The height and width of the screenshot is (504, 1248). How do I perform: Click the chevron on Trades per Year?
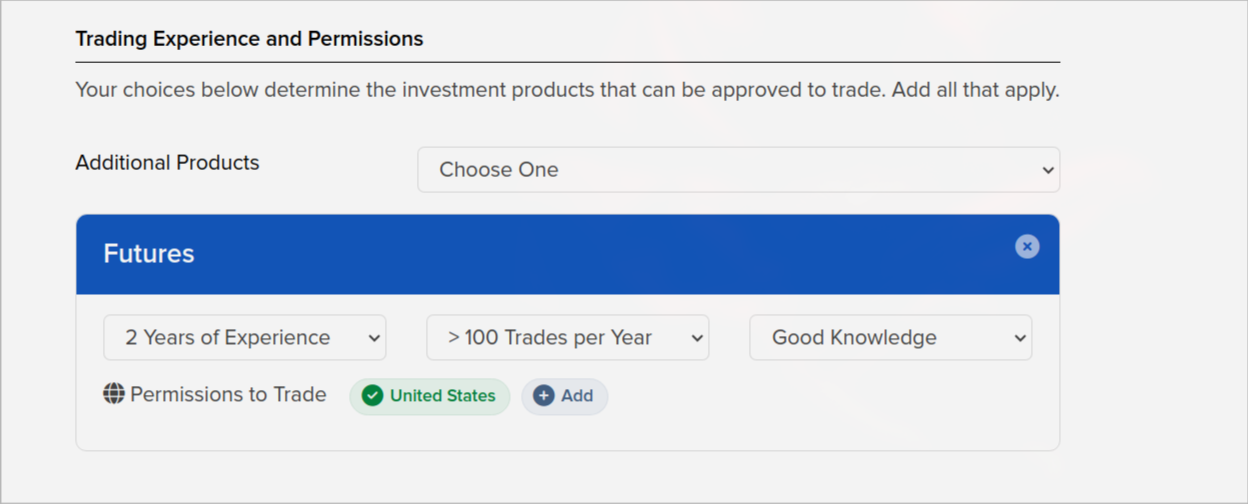[697, 338]
